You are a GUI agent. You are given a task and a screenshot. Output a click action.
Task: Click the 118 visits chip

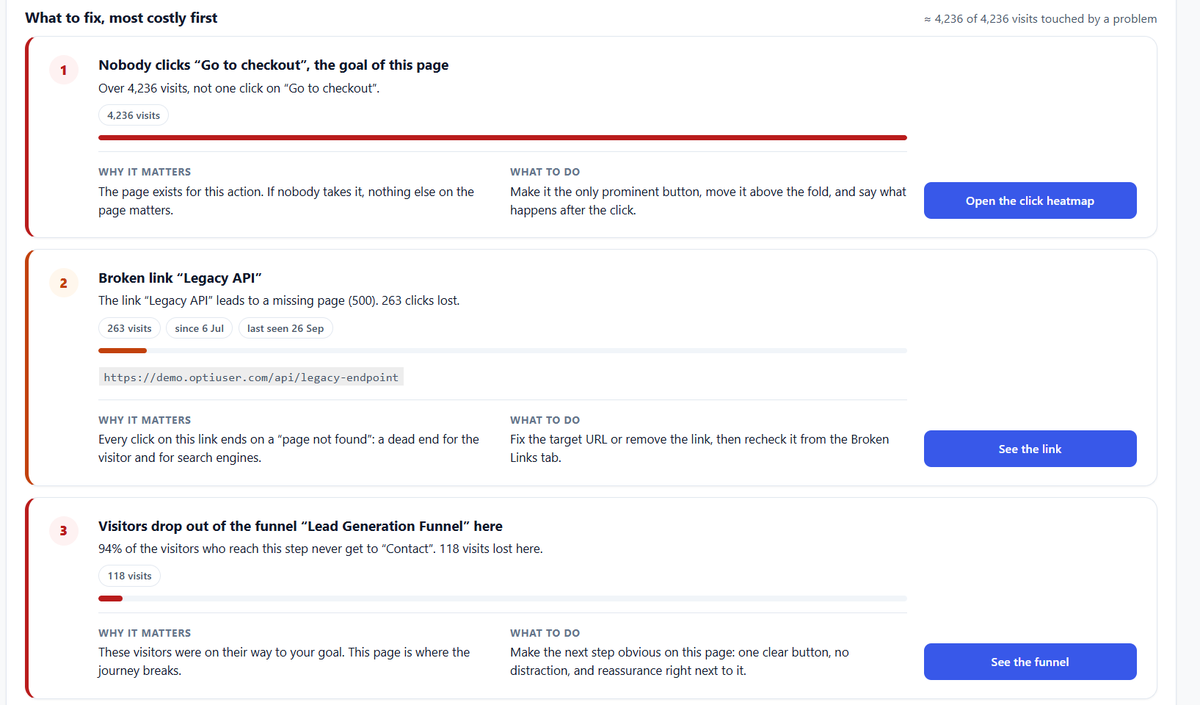pyautogui.click(x=130, y=576)
